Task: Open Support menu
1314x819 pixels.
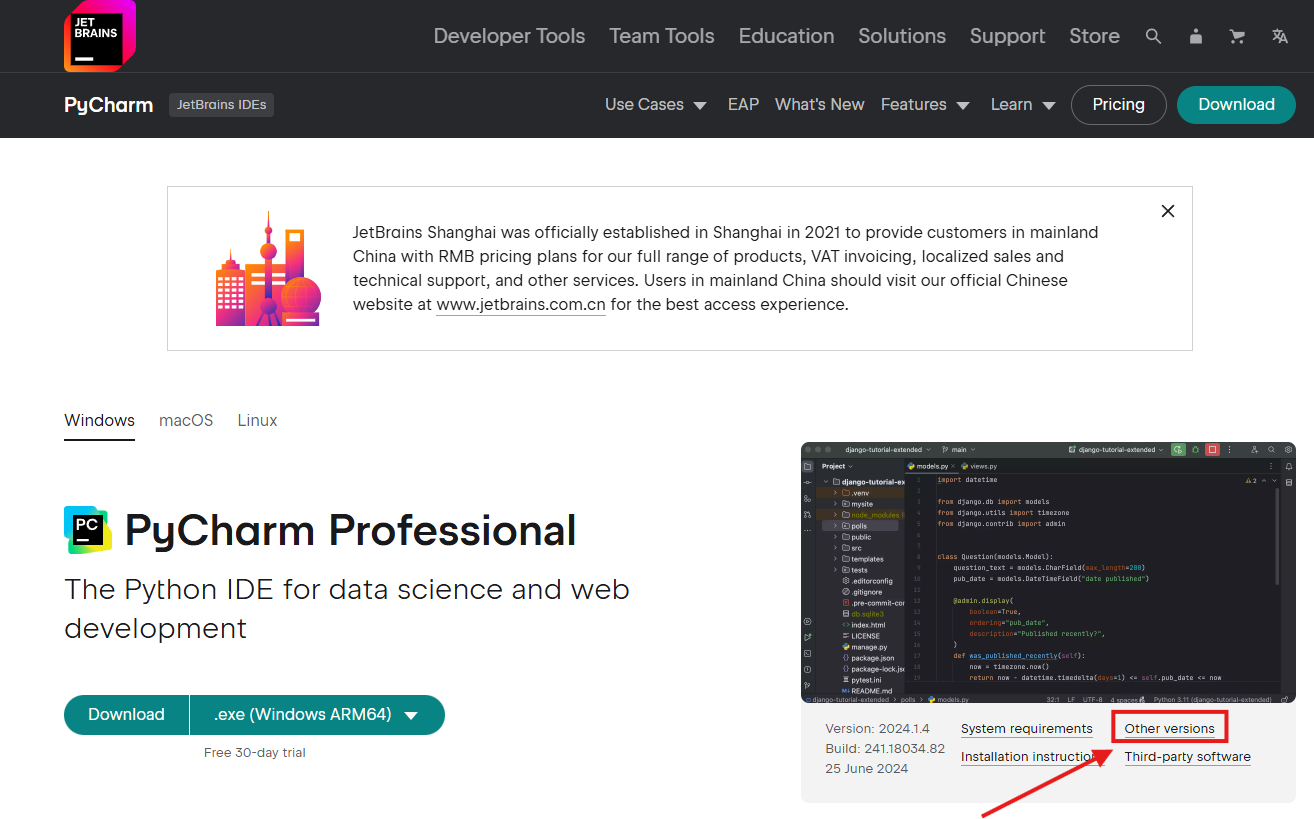Action: tap(1007, 36)
